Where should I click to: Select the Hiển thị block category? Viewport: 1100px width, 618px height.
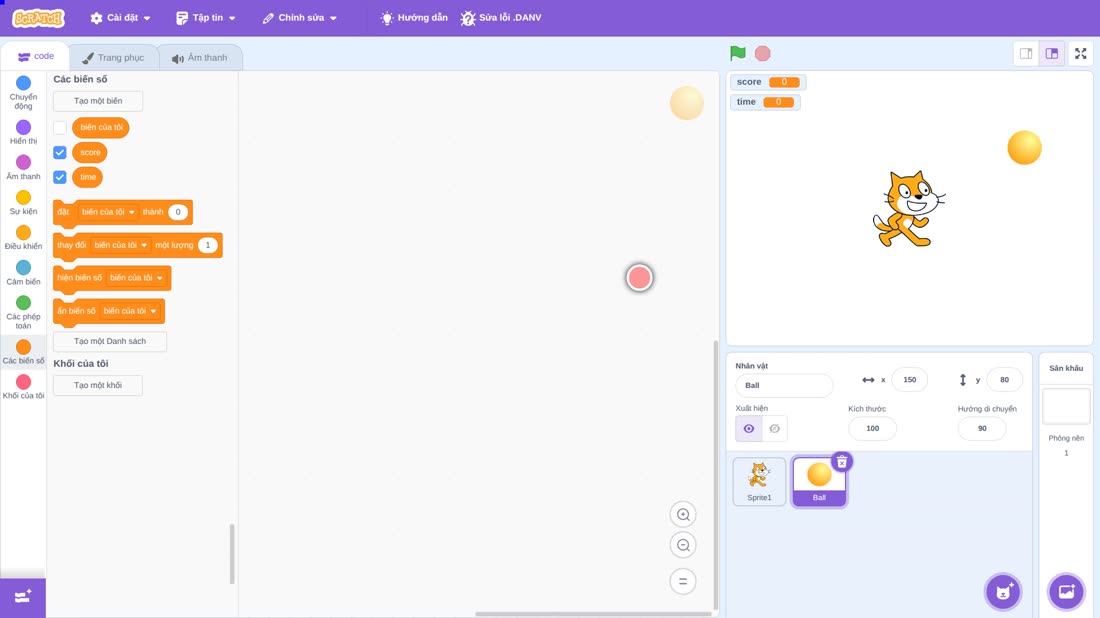(23, 132)
